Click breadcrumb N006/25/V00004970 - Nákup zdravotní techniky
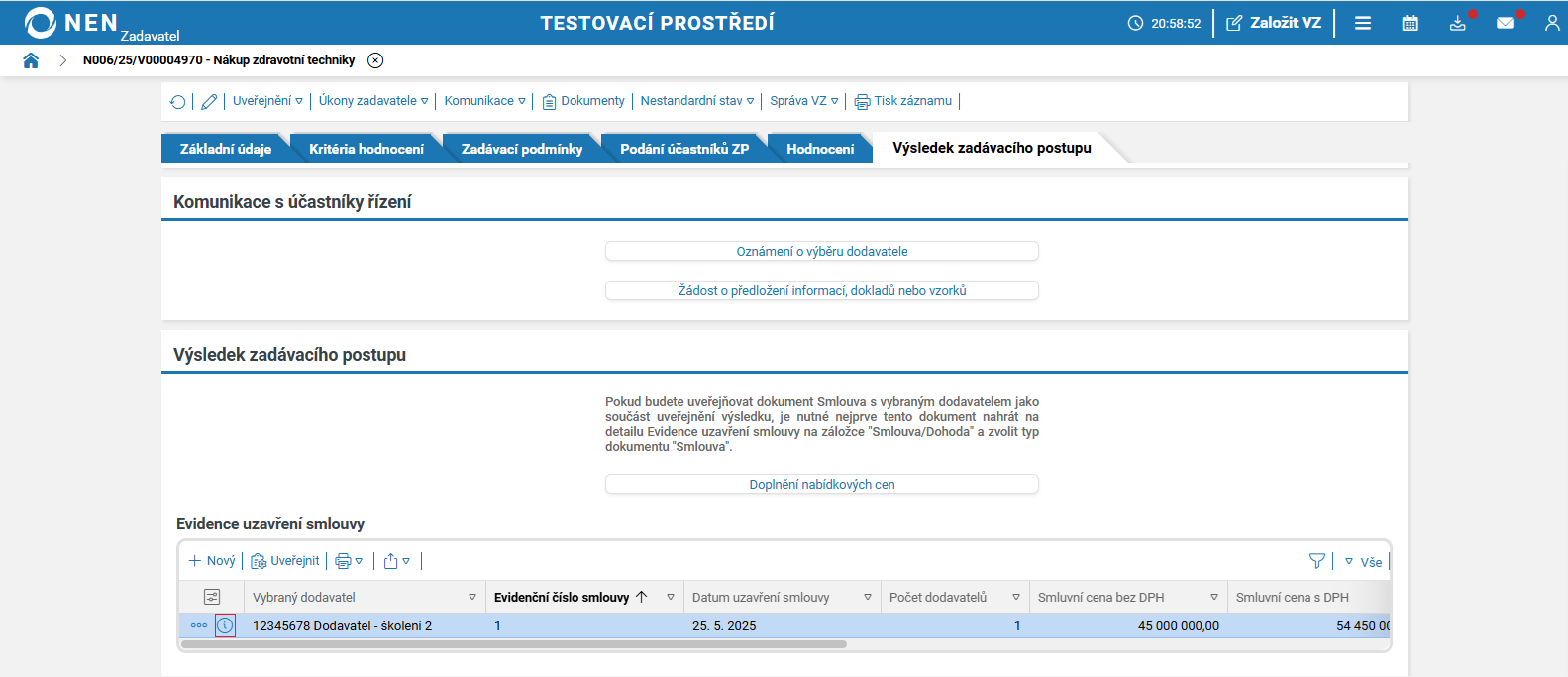1568x677 pixels. point(219,60)
